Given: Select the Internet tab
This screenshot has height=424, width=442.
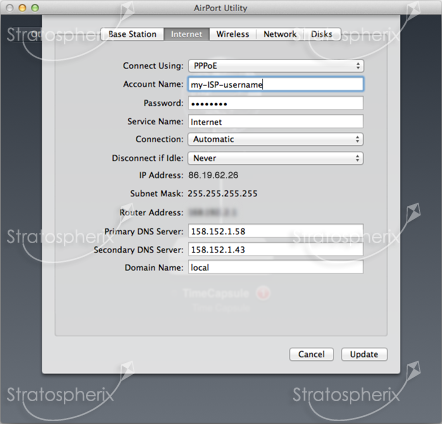Looking at the screenshot, I should click(187, 34).
